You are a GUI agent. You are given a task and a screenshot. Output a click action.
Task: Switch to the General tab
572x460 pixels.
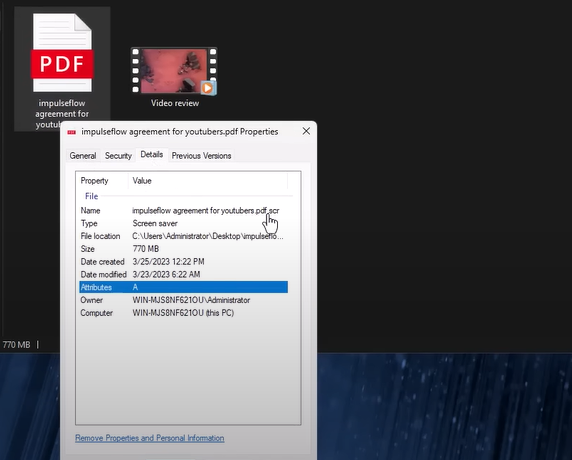83,156
